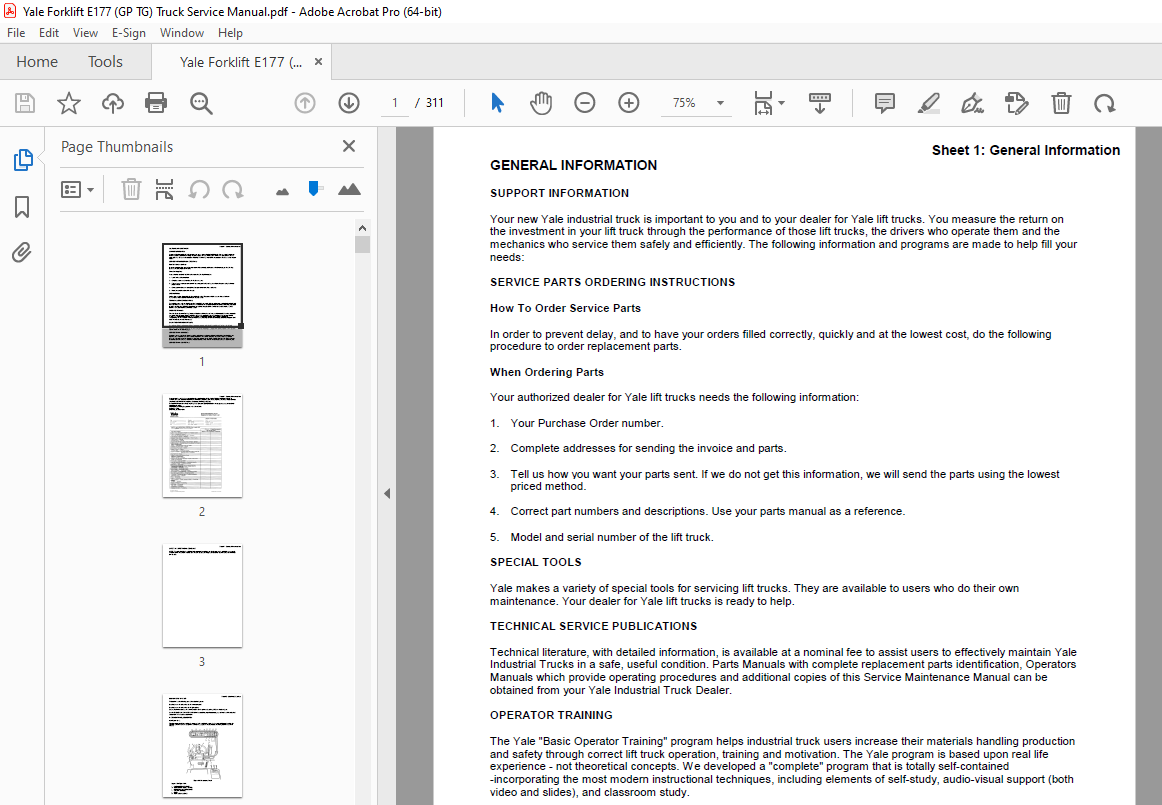The image size is (1162, 805).
Task: Delete page using toolbar trash icon
Action: (1061, 103)
